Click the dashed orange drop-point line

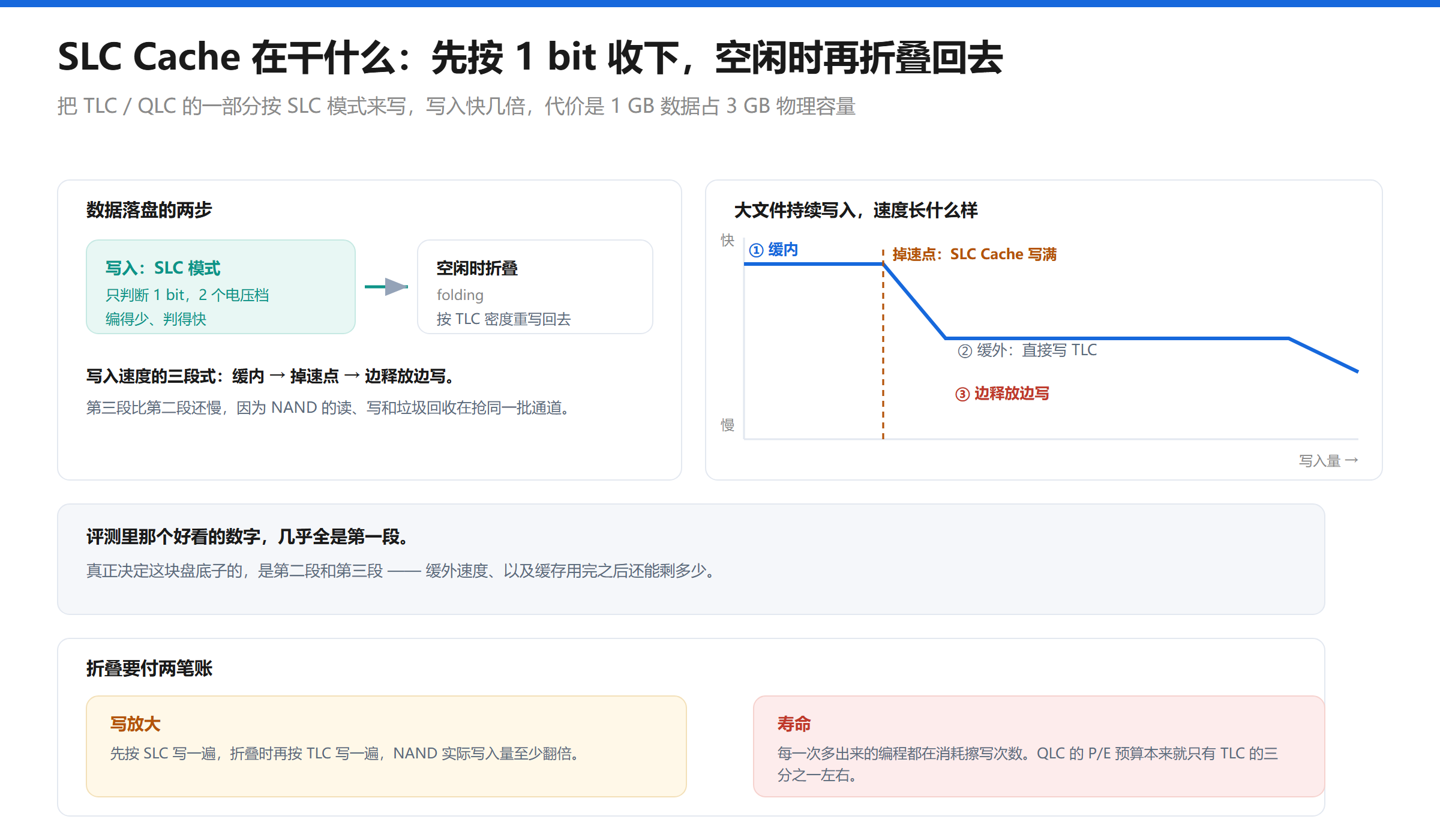(883, 343)
